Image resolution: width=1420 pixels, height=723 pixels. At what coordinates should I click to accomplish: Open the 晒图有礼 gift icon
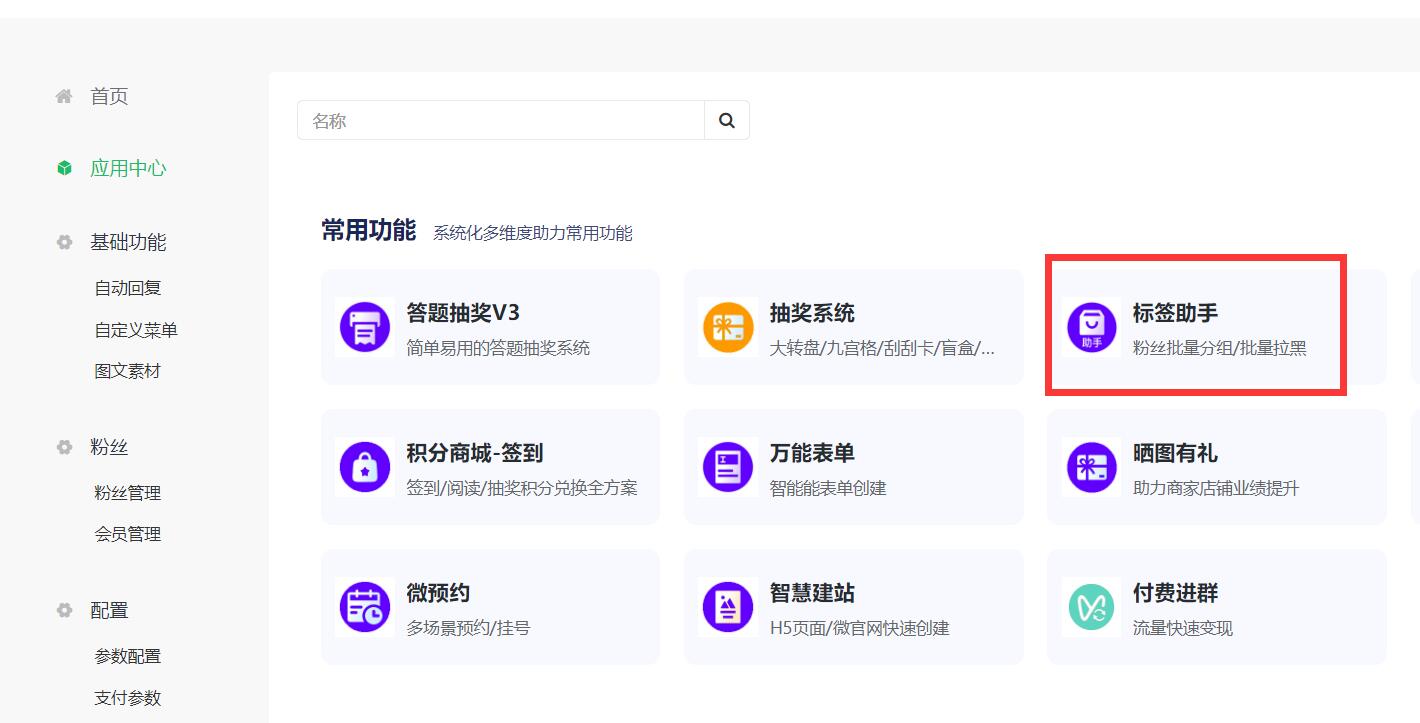1091,467
